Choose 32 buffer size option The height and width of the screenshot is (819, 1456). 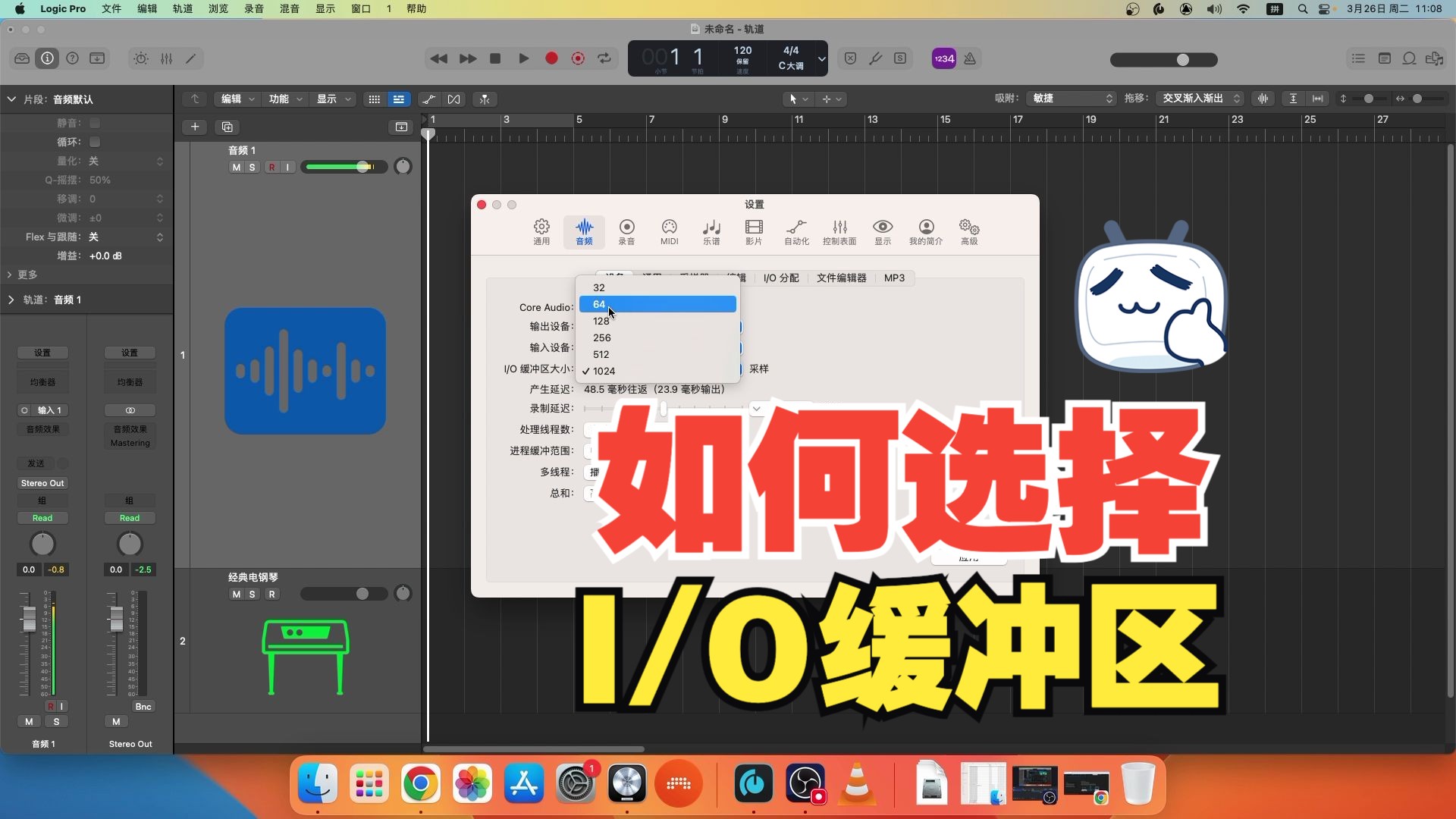coord(657,287)
